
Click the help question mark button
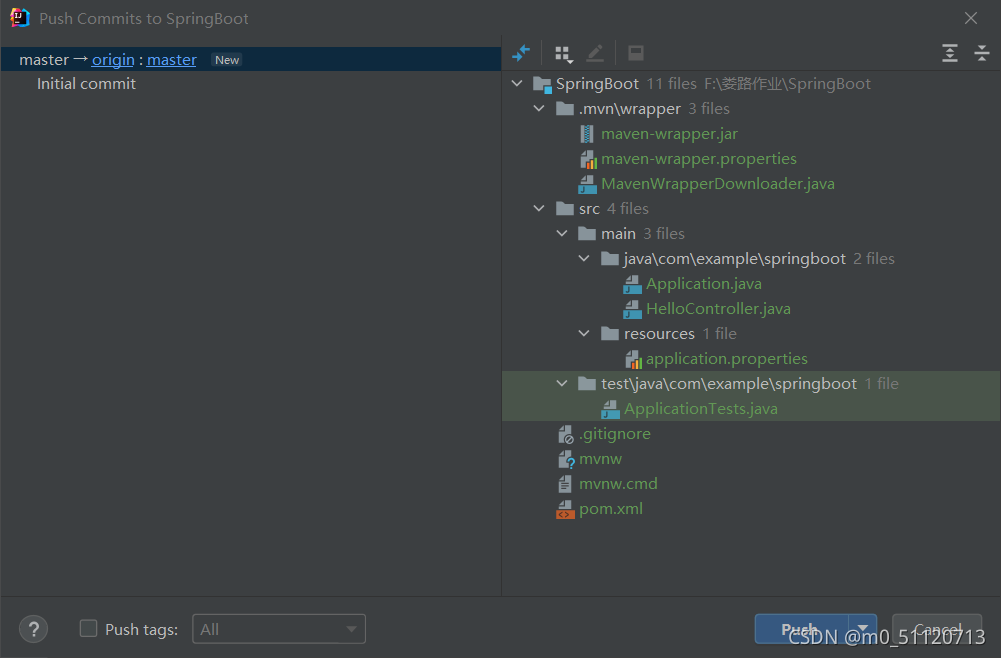coord(33,629)
